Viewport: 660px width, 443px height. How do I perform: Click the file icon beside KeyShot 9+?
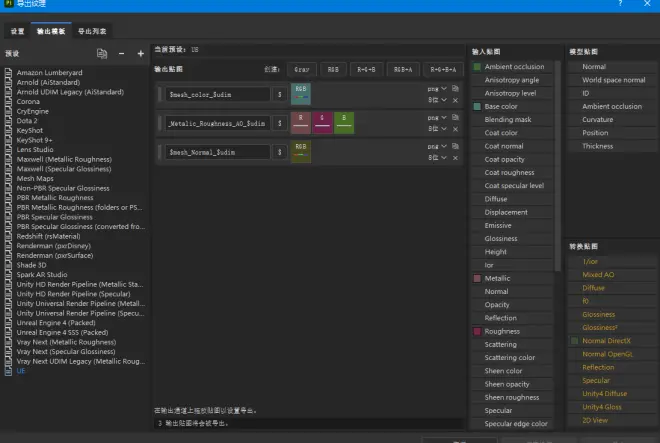pos(8,140)
